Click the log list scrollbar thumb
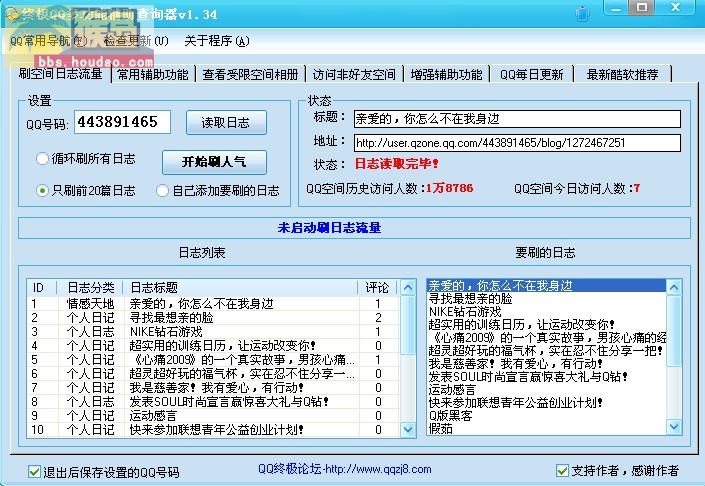 [408, 325]
